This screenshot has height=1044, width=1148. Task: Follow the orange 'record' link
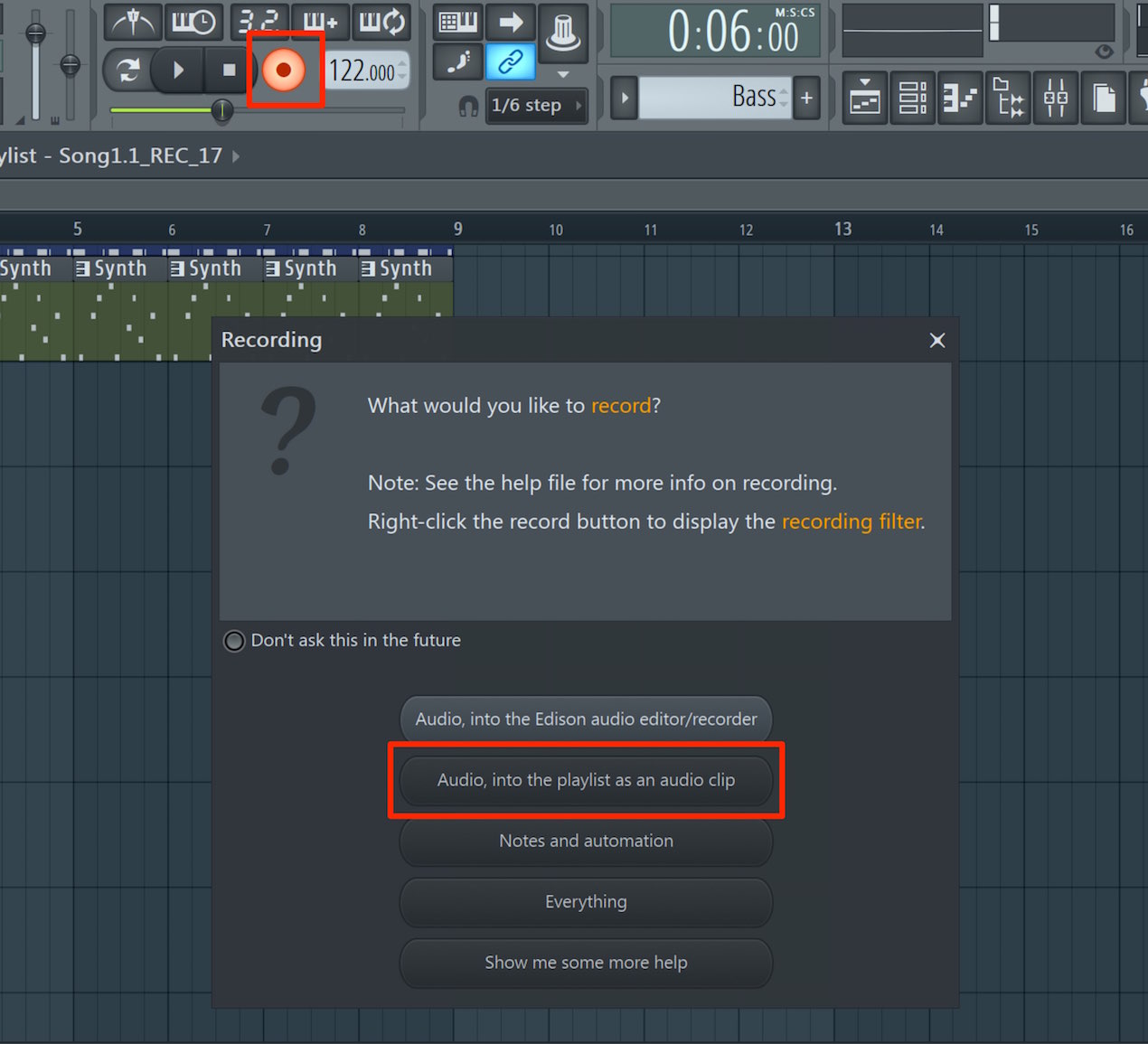point(621,406)
